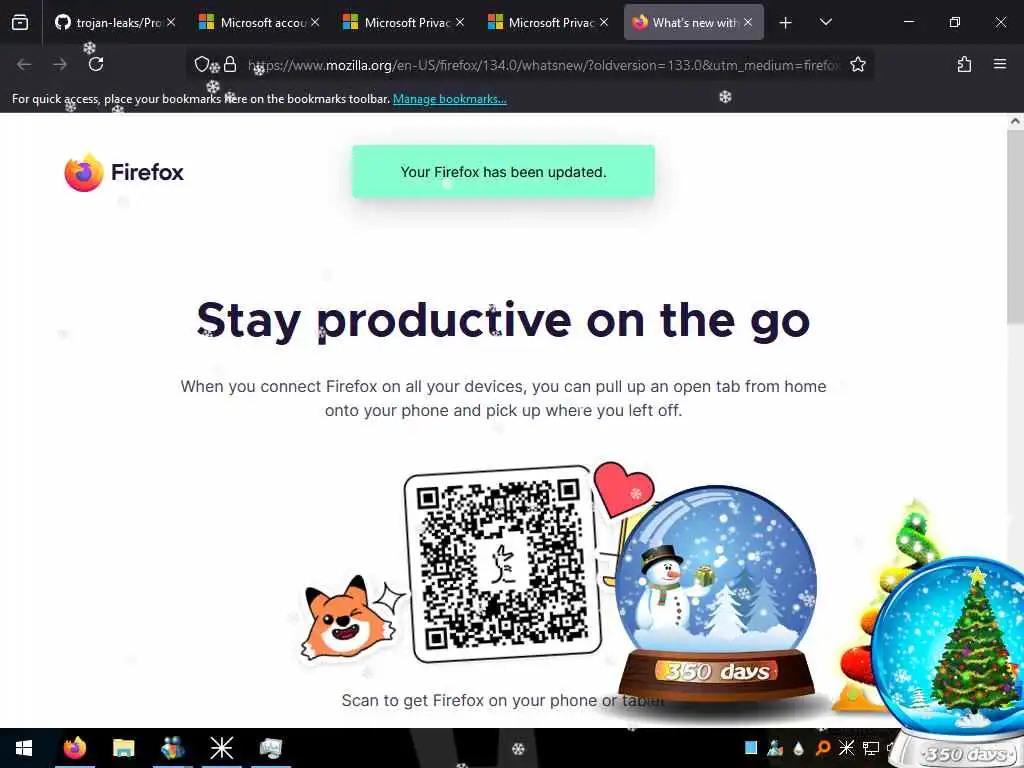Open the network monitor tray icon

[x=871, y=748]
